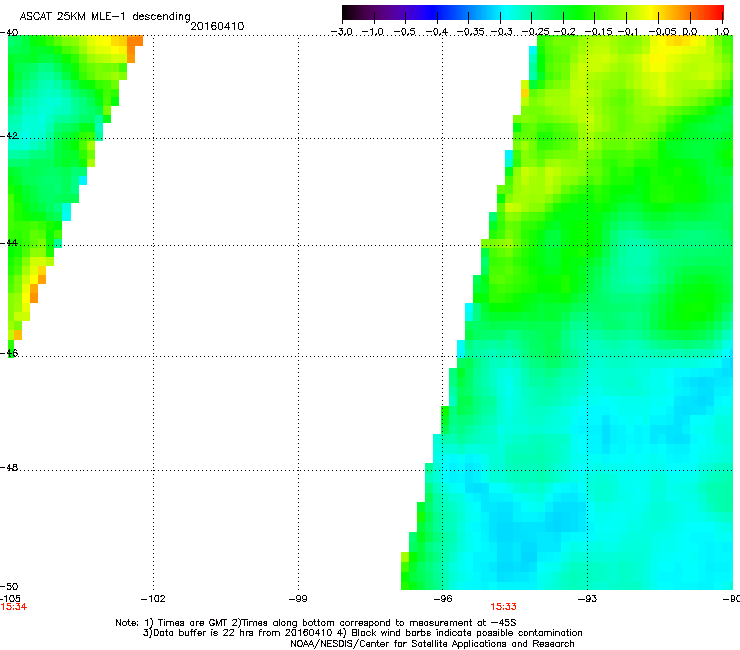Click the -99 longitude axis label
The height and width of the screenshot is (650, 740).
pyautogui.click(x=298, y=599)
